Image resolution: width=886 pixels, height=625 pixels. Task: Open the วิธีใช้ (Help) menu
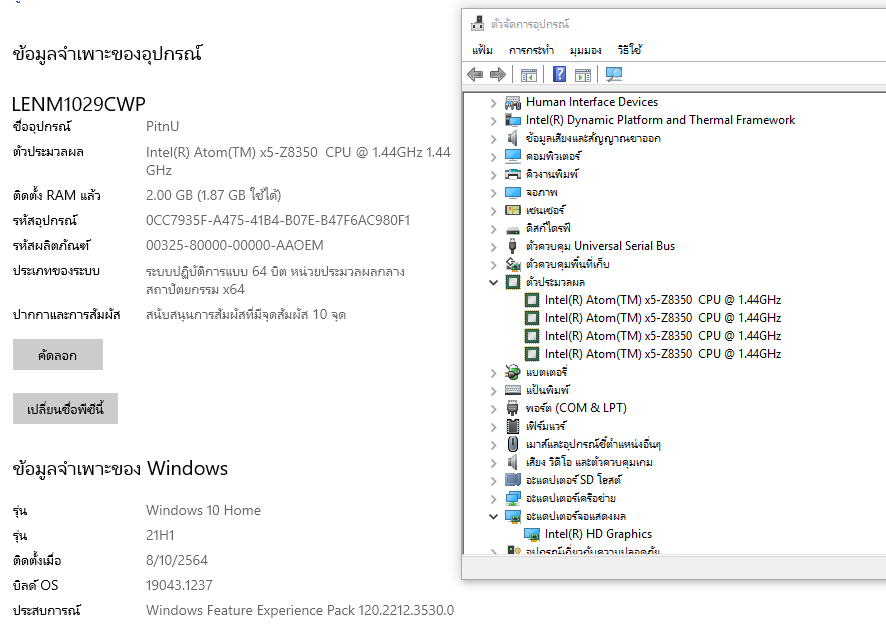tap(629, 50)
